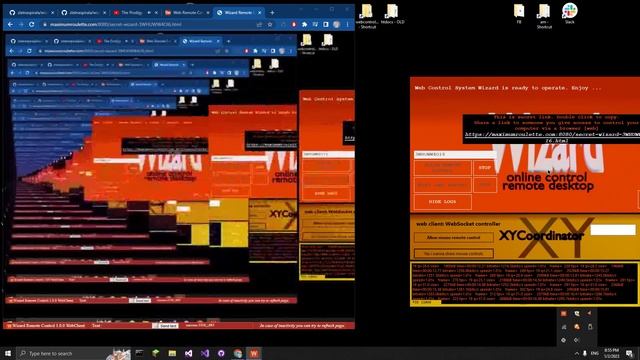Click the Send text button in the bottom status bar
This screenshot has width=640, height=360.
165,326
